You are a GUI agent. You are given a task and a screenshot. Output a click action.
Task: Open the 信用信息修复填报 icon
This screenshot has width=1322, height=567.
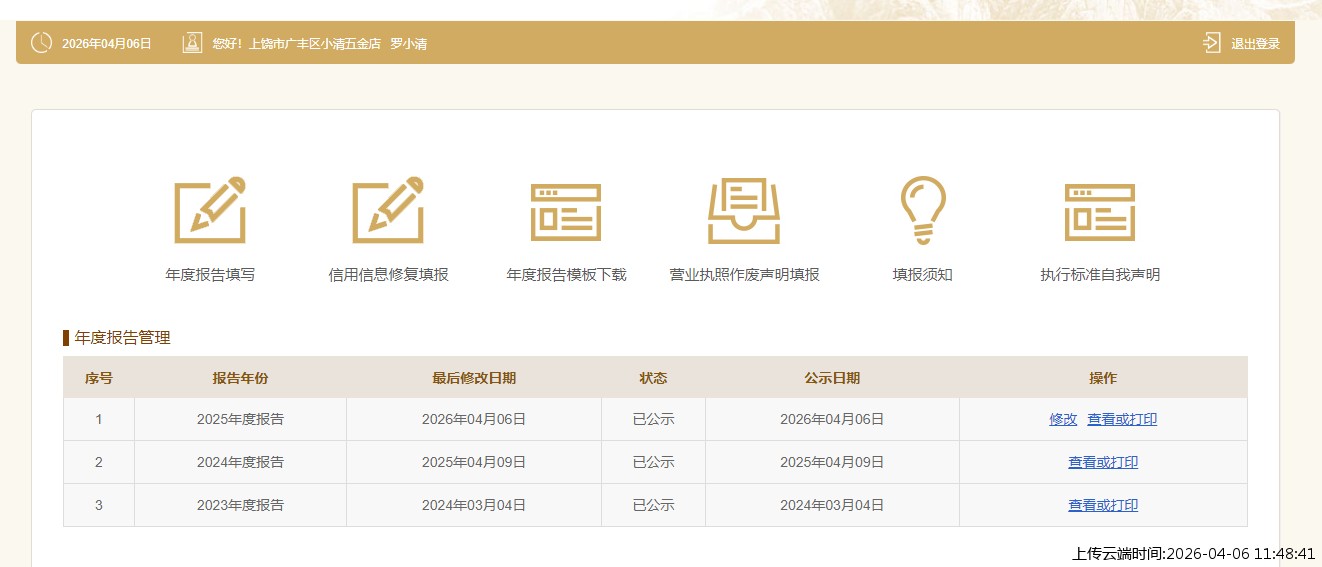pos(388,210)
